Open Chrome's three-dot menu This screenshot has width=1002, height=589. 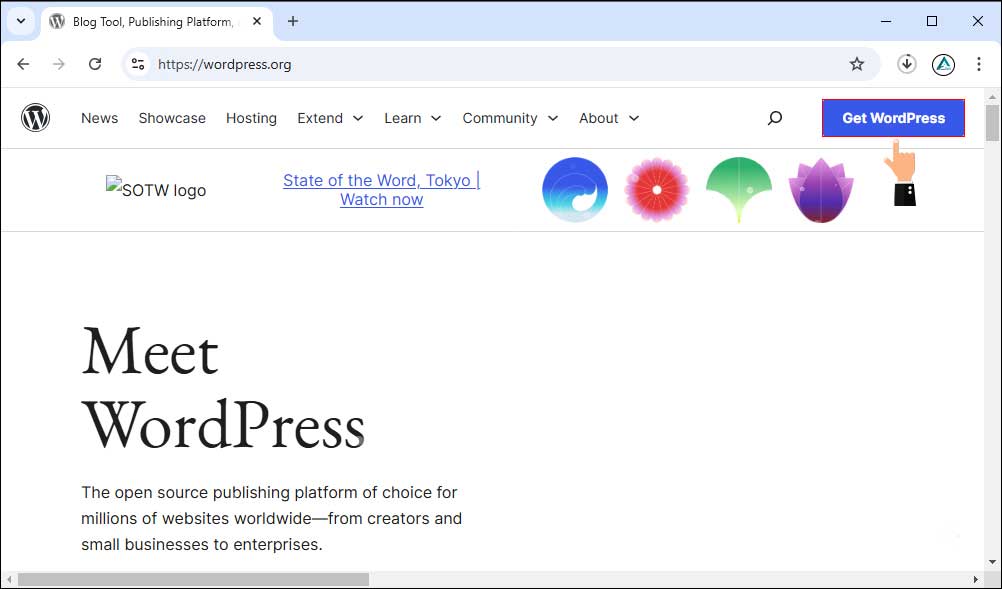click(978, 64)
